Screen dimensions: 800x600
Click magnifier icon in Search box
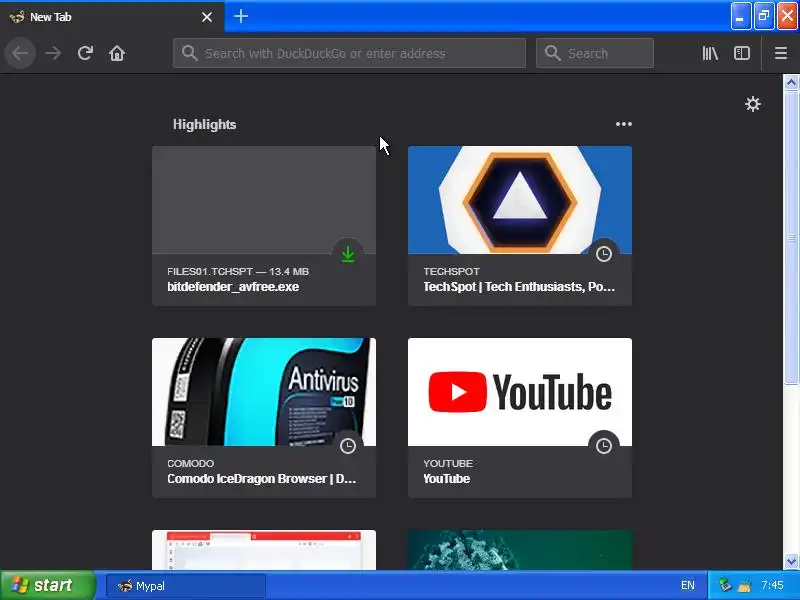tap(552, 53)
